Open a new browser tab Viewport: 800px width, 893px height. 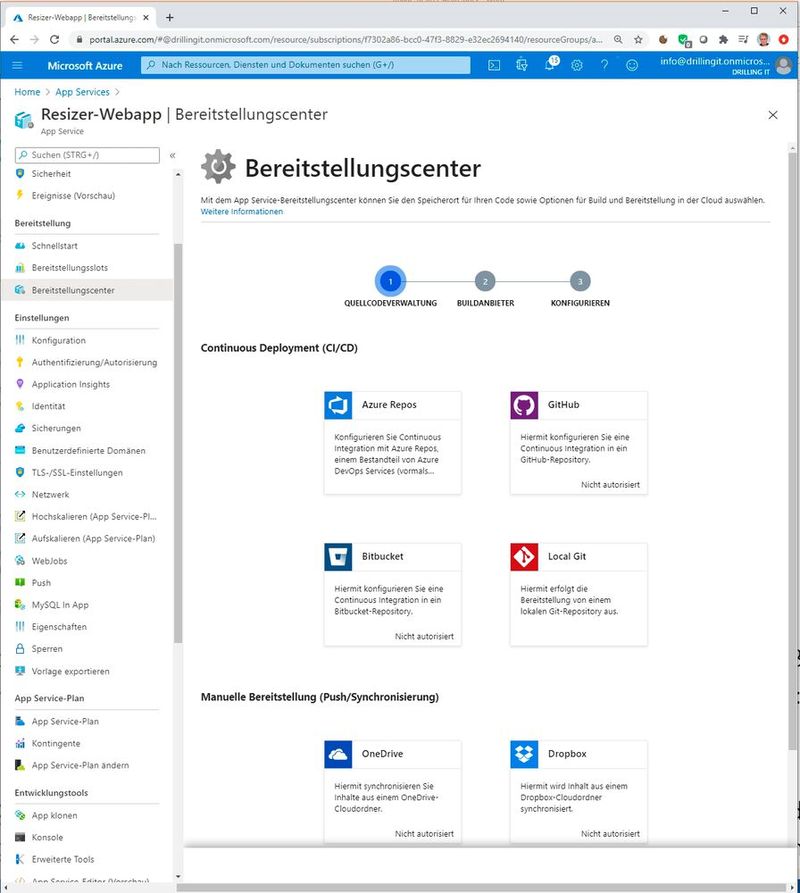(170, 18)
